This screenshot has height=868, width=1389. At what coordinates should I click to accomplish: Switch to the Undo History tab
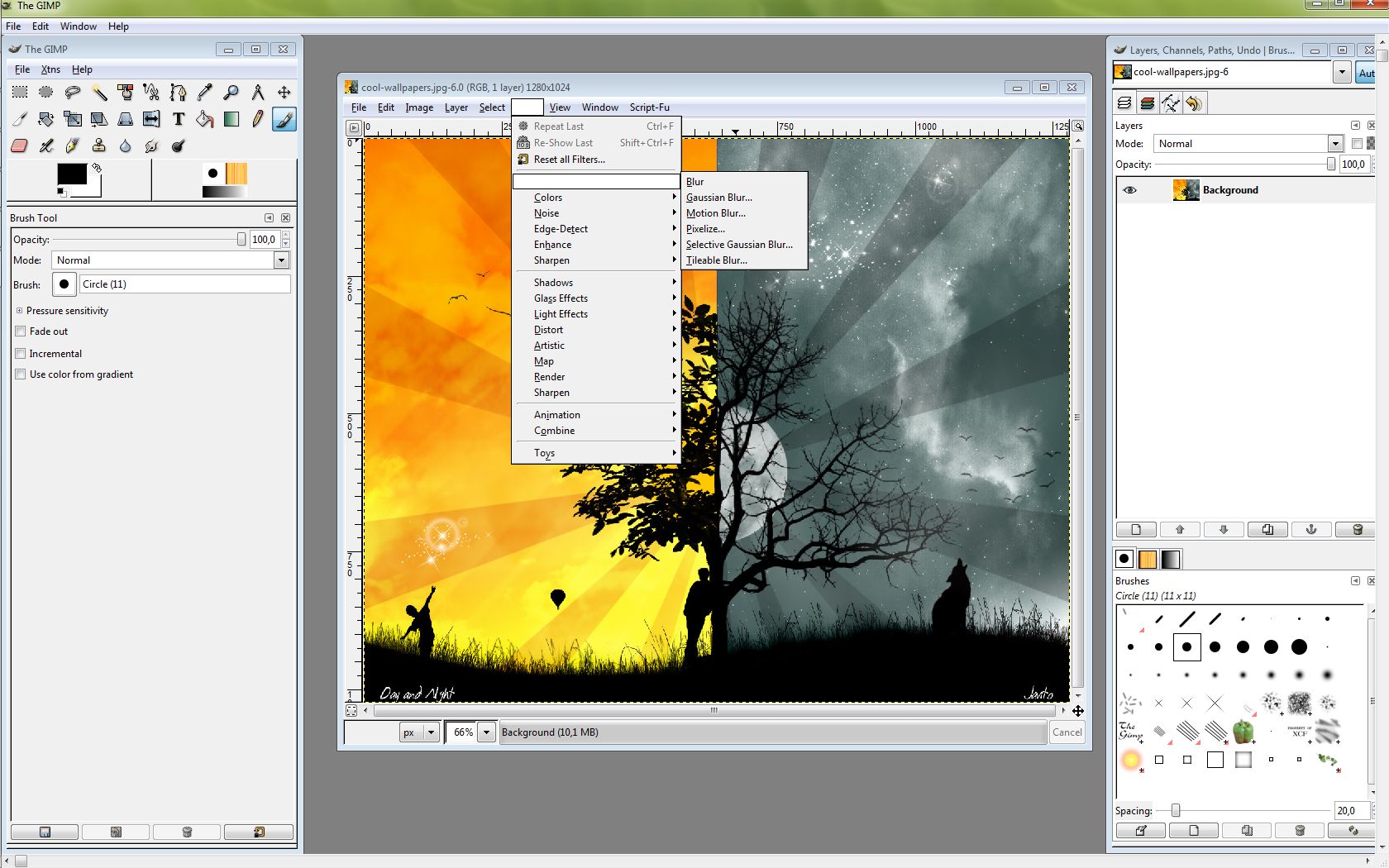[1194, 103]
